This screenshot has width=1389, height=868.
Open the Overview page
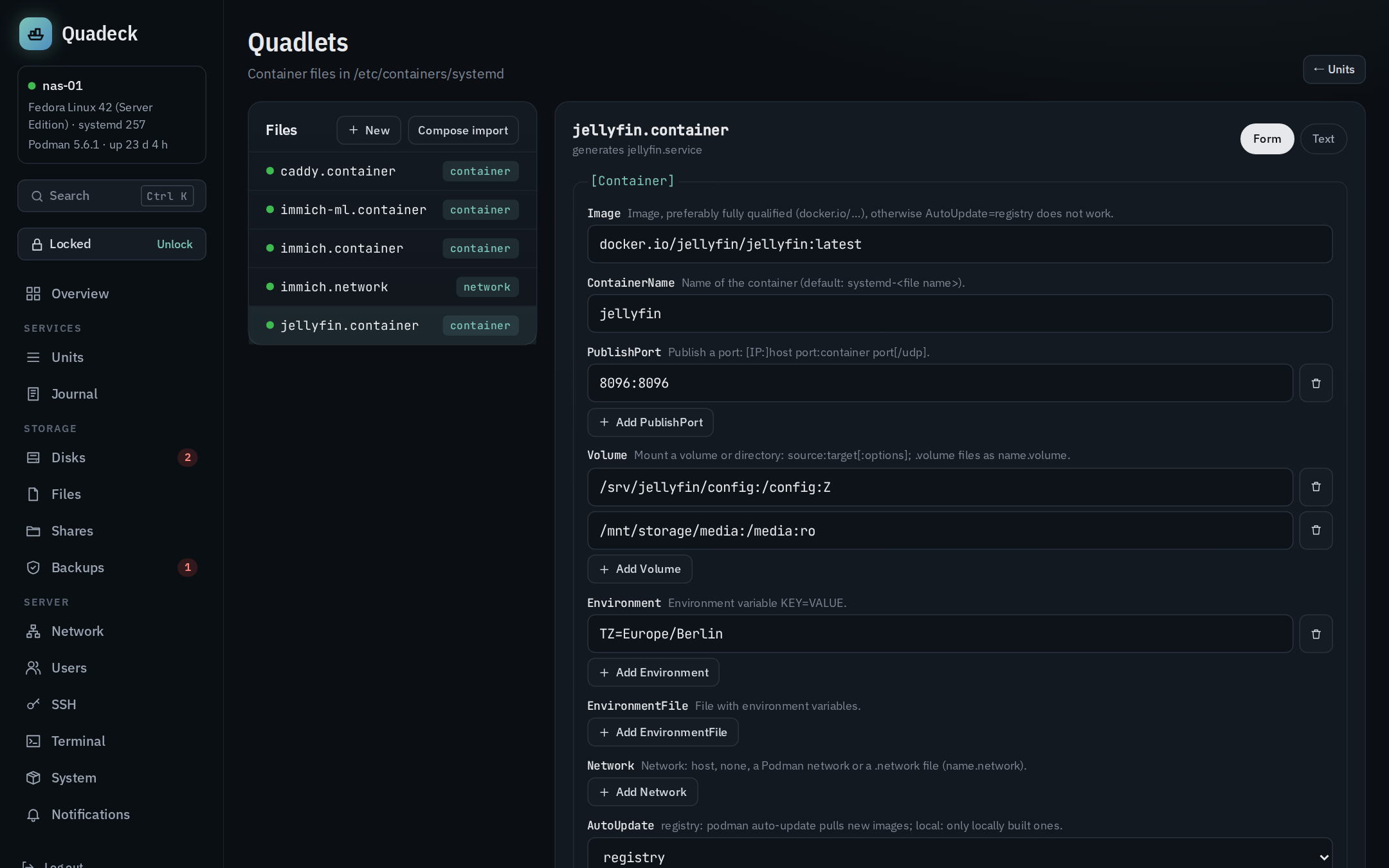click(112, 294)
